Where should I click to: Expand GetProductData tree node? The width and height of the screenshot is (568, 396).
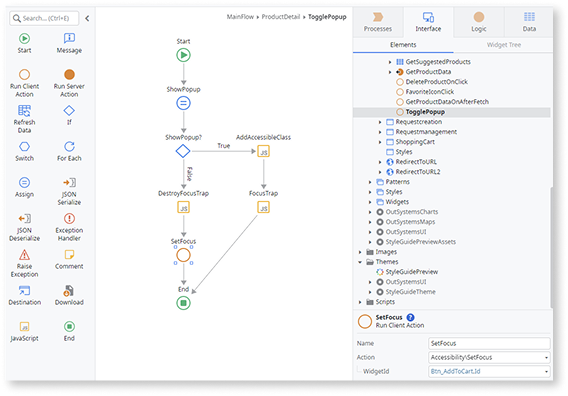click(x=390, y=72)
